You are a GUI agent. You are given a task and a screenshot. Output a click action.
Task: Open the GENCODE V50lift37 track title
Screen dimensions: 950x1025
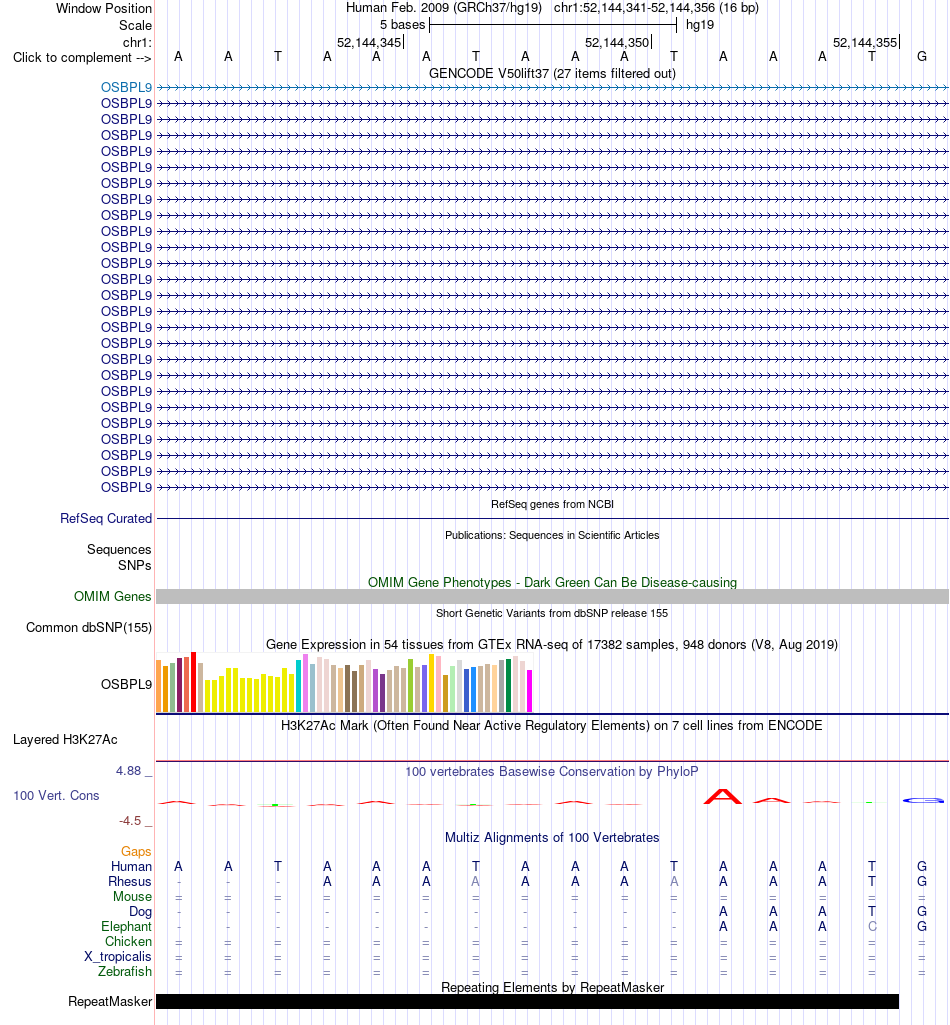tap(552, 73)
